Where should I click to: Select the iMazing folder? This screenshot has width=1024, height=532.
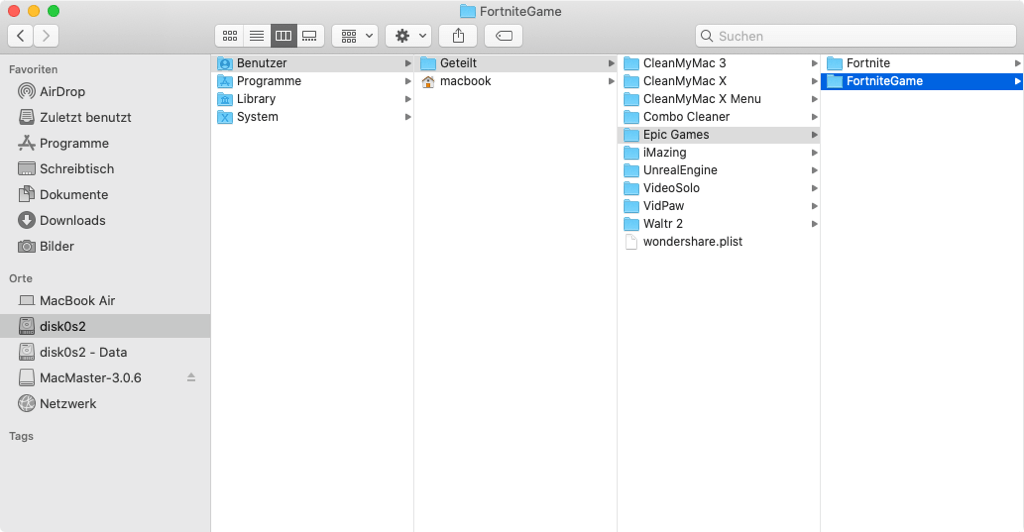click(x=720, y=152)
